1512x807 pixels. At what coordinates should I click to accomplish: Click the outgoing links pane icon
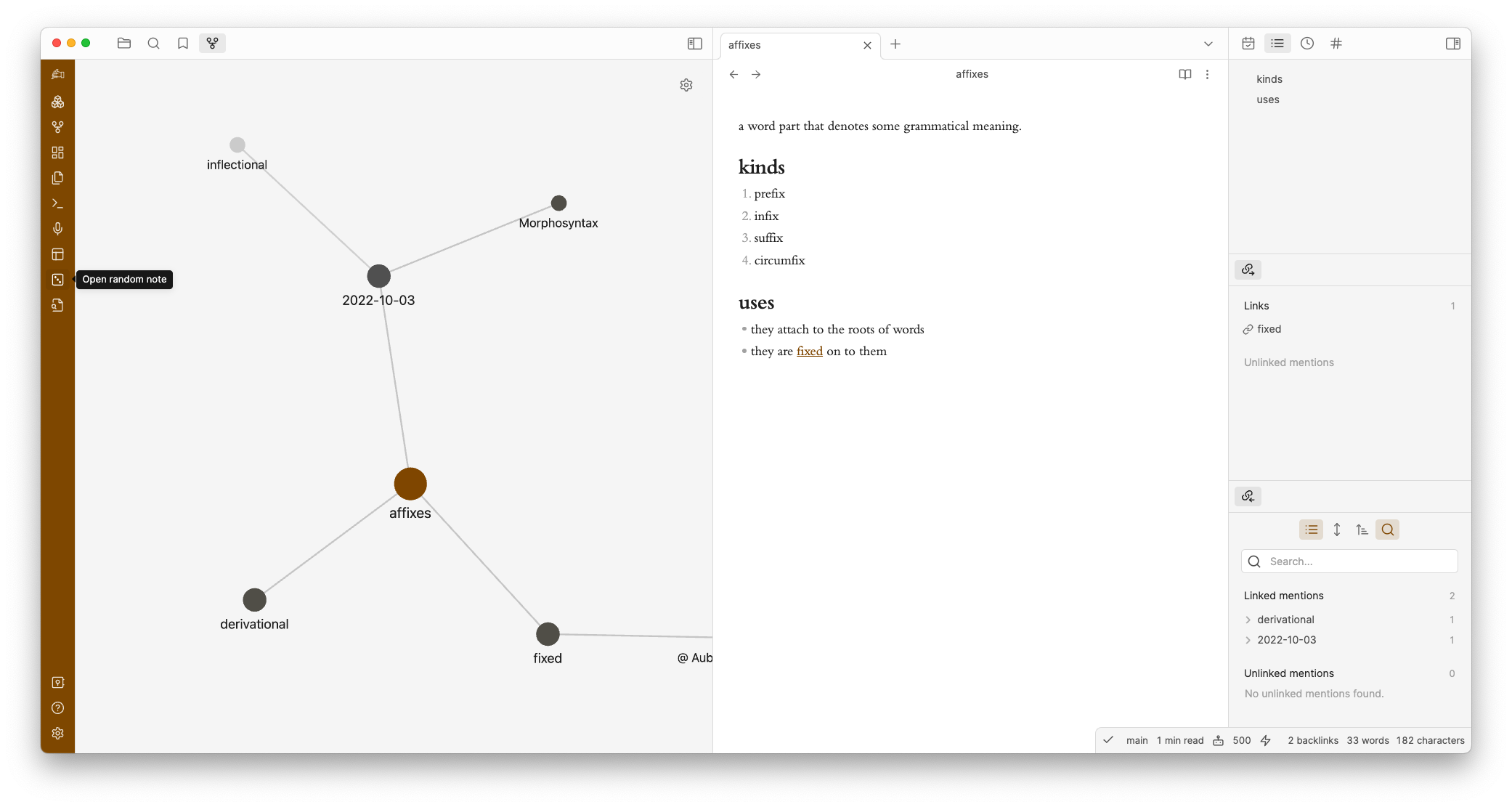point(1248,269)
